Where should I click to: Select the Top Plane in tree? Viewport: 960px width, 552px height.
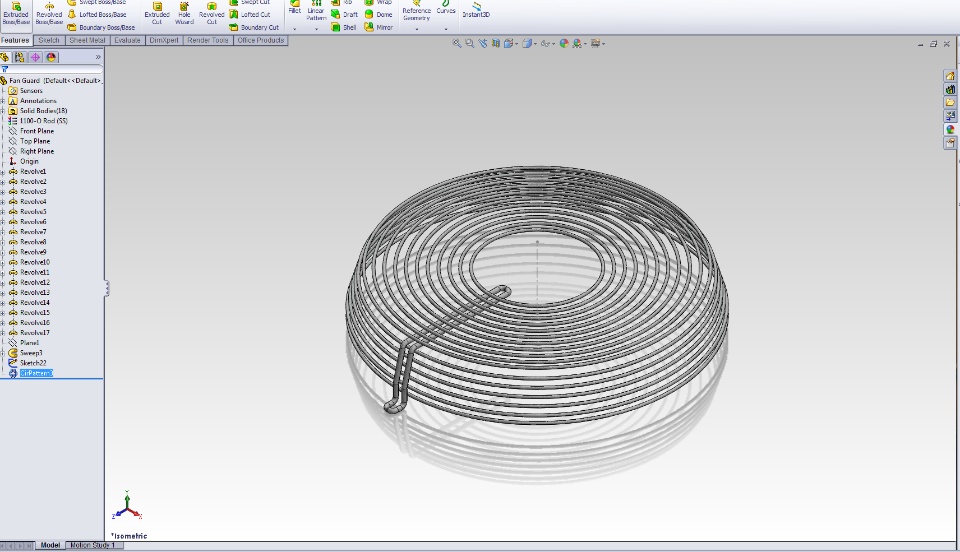pos(35,141)
